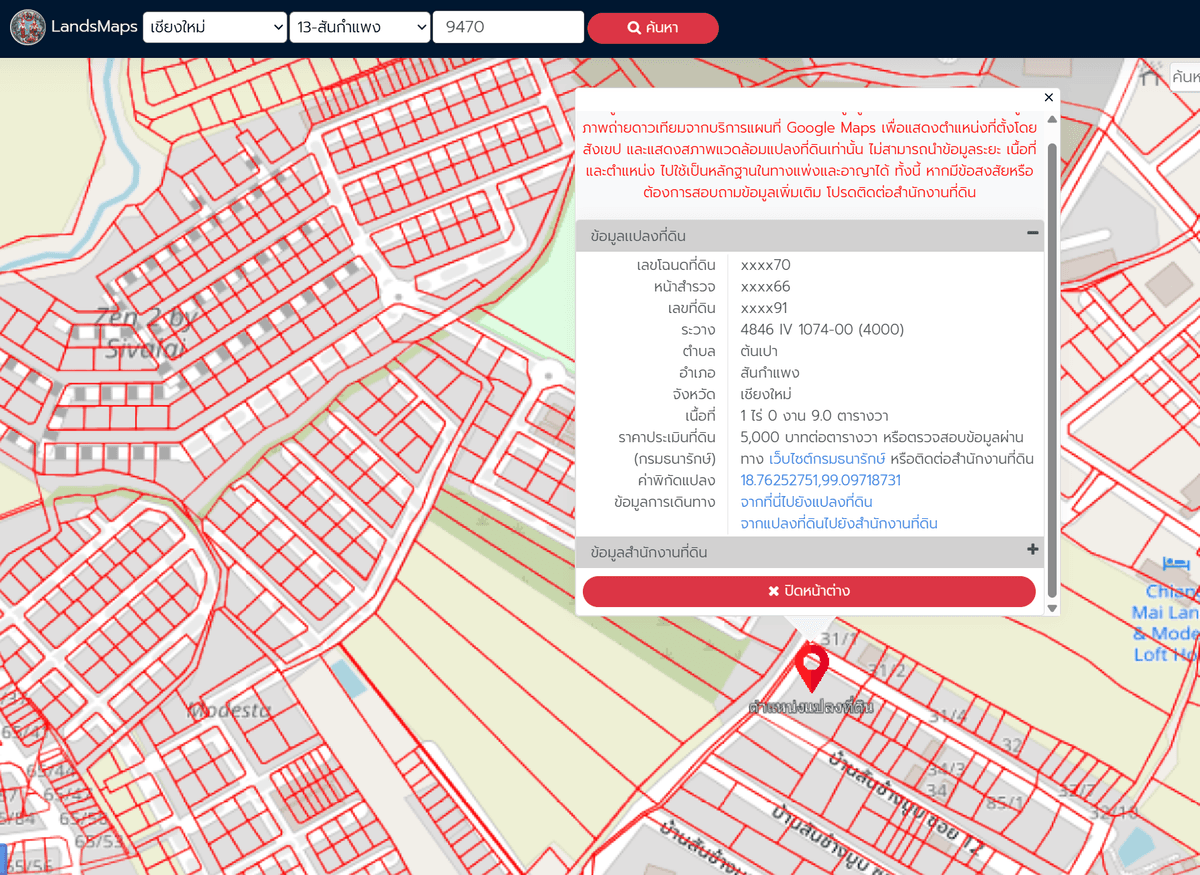Viewport: 1200px width, 875px height.
Task: Click the red ปิดหน้าต่าง button
Action: (x=809, y=591)
